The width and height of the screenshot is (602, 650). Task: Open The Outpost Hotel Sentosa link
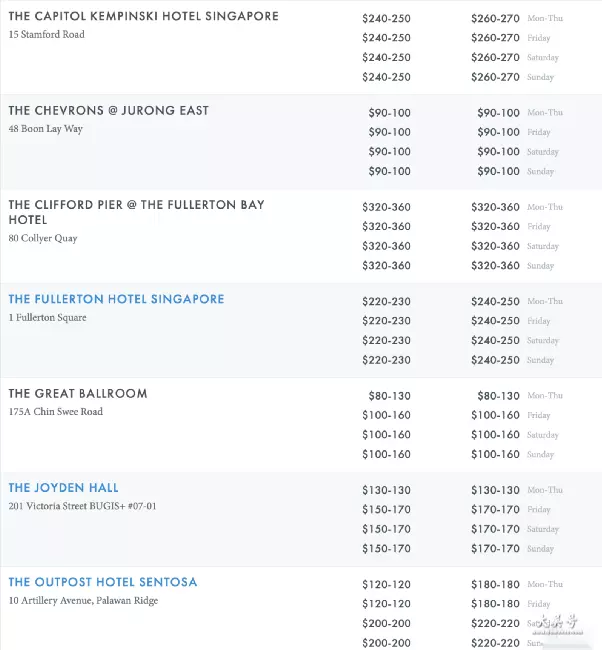pos(103,582)
